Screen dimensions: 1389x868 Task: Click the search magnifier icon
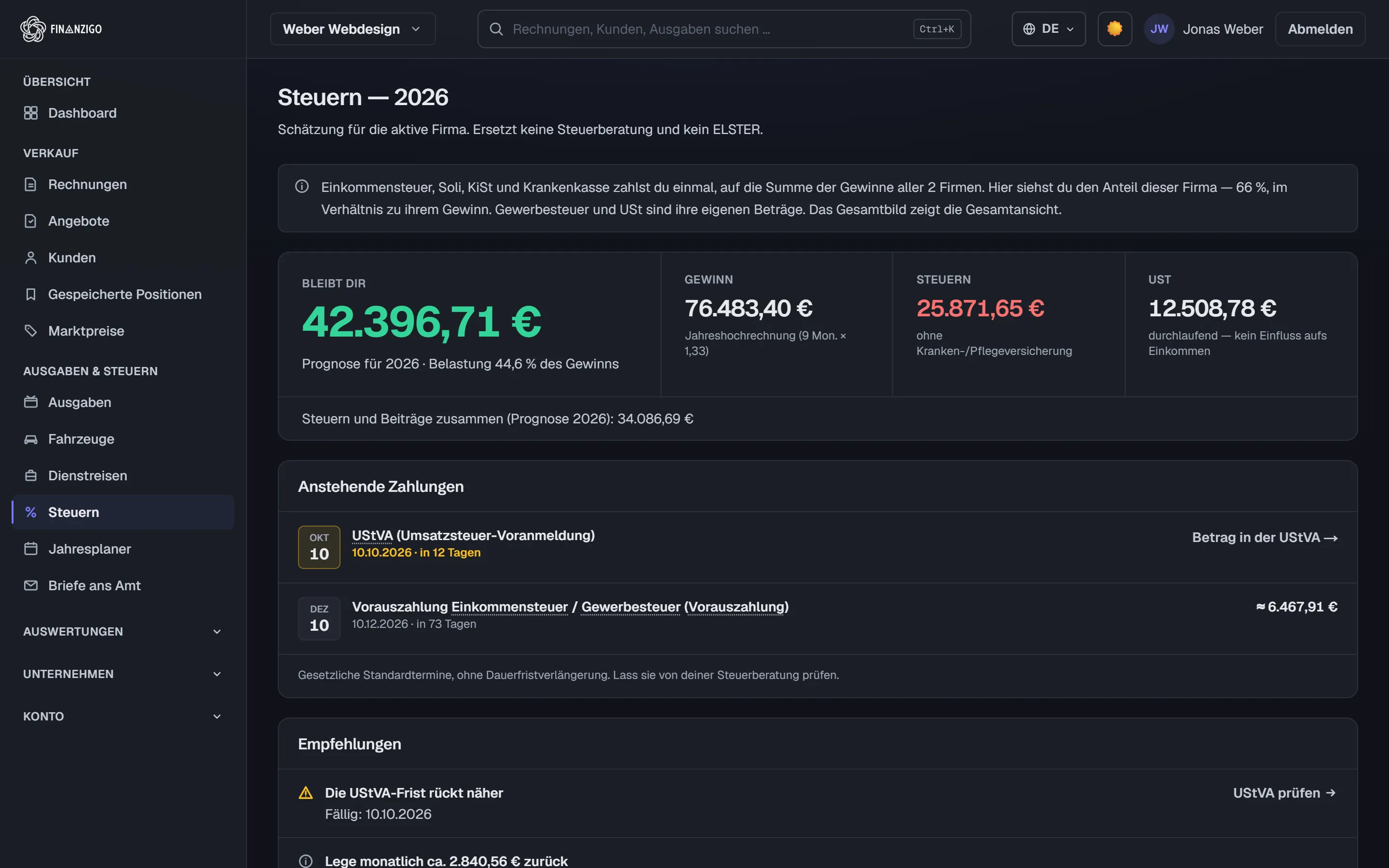(x=496, y=29)
